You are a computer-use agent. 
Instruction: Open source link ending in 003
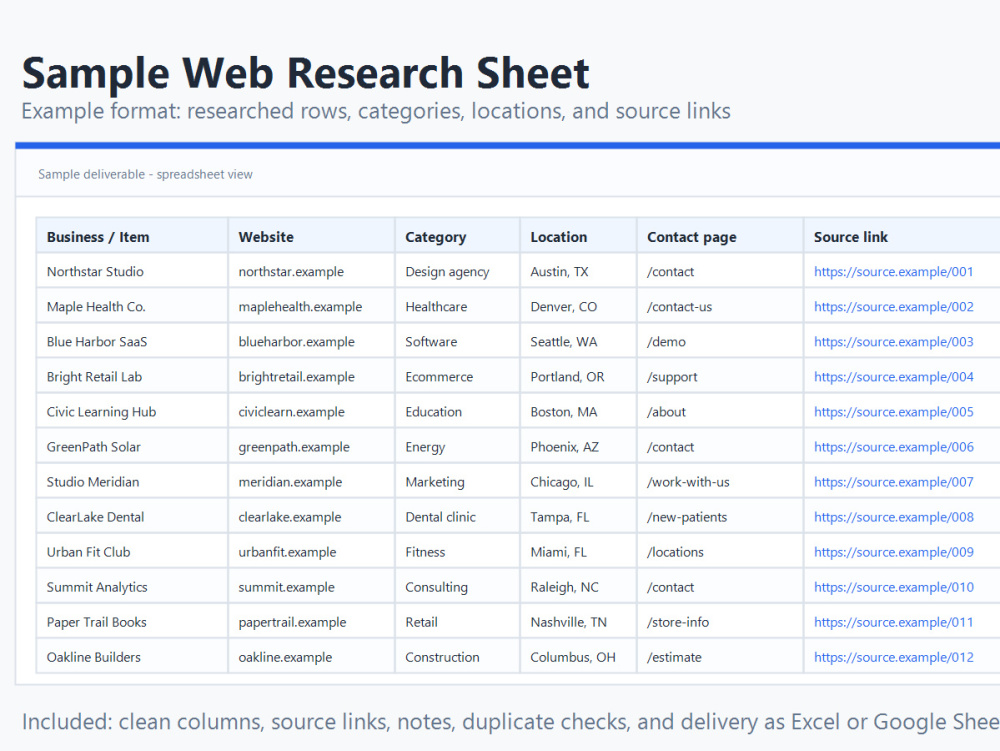(893, 342)
